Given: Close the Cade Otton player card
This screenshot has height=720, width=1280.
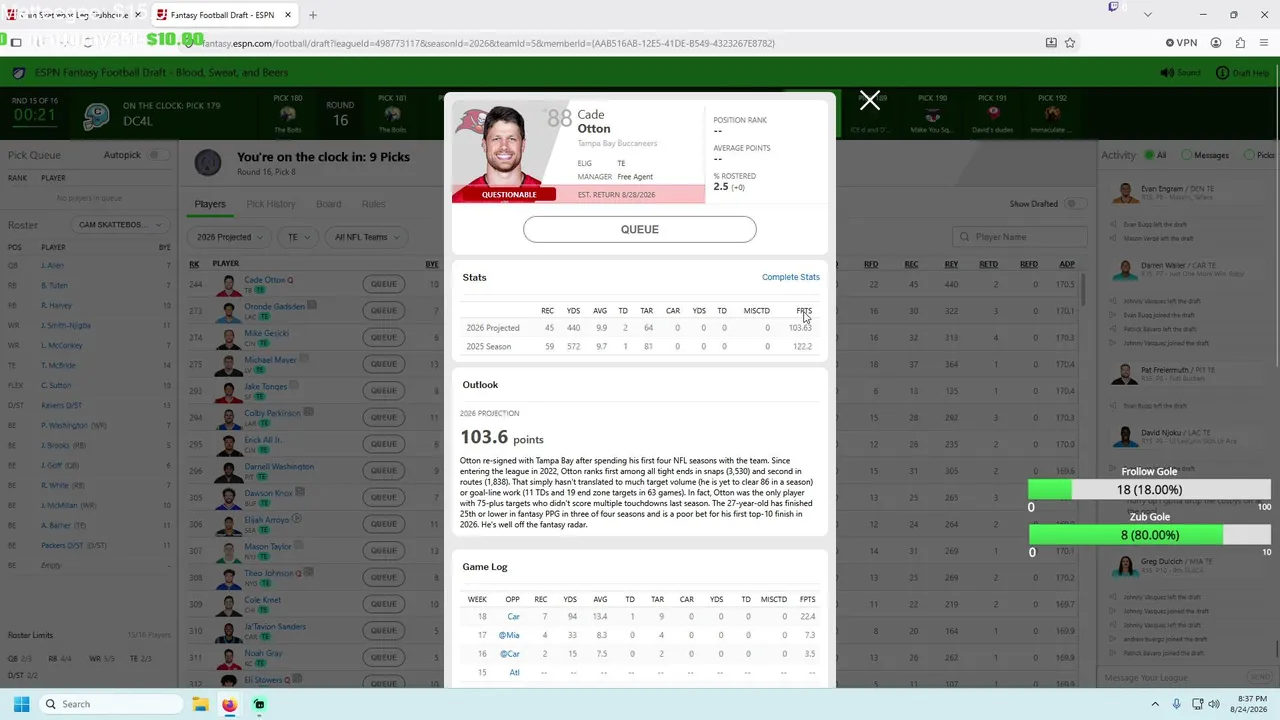Looking at the screenshot, I should click(x=870, y=100).
